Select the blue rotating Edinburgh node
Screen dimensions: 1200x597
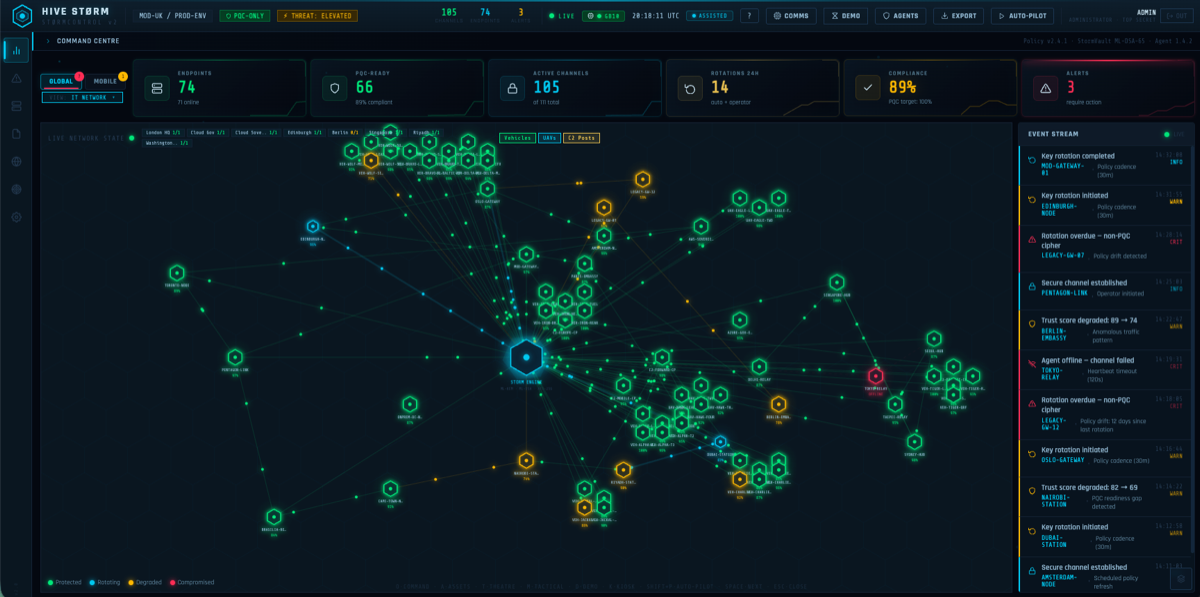click(x=313, y=227)
